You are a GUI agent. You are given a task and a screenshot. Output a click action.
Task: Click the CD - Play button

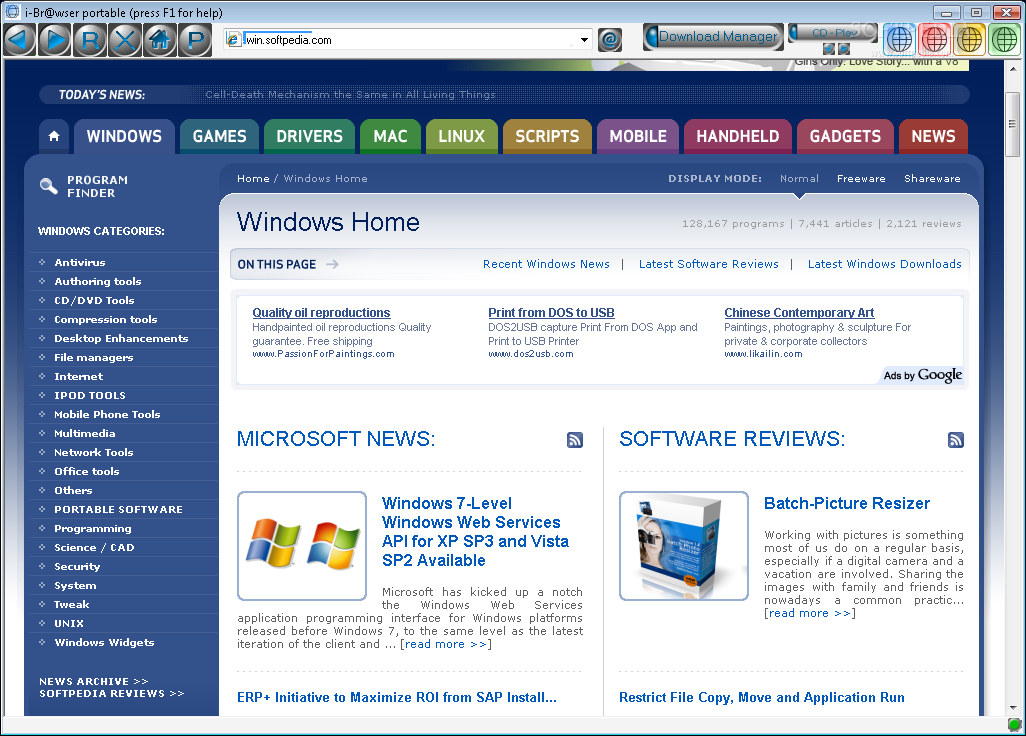pyautogui.click(x=834, y=33)
